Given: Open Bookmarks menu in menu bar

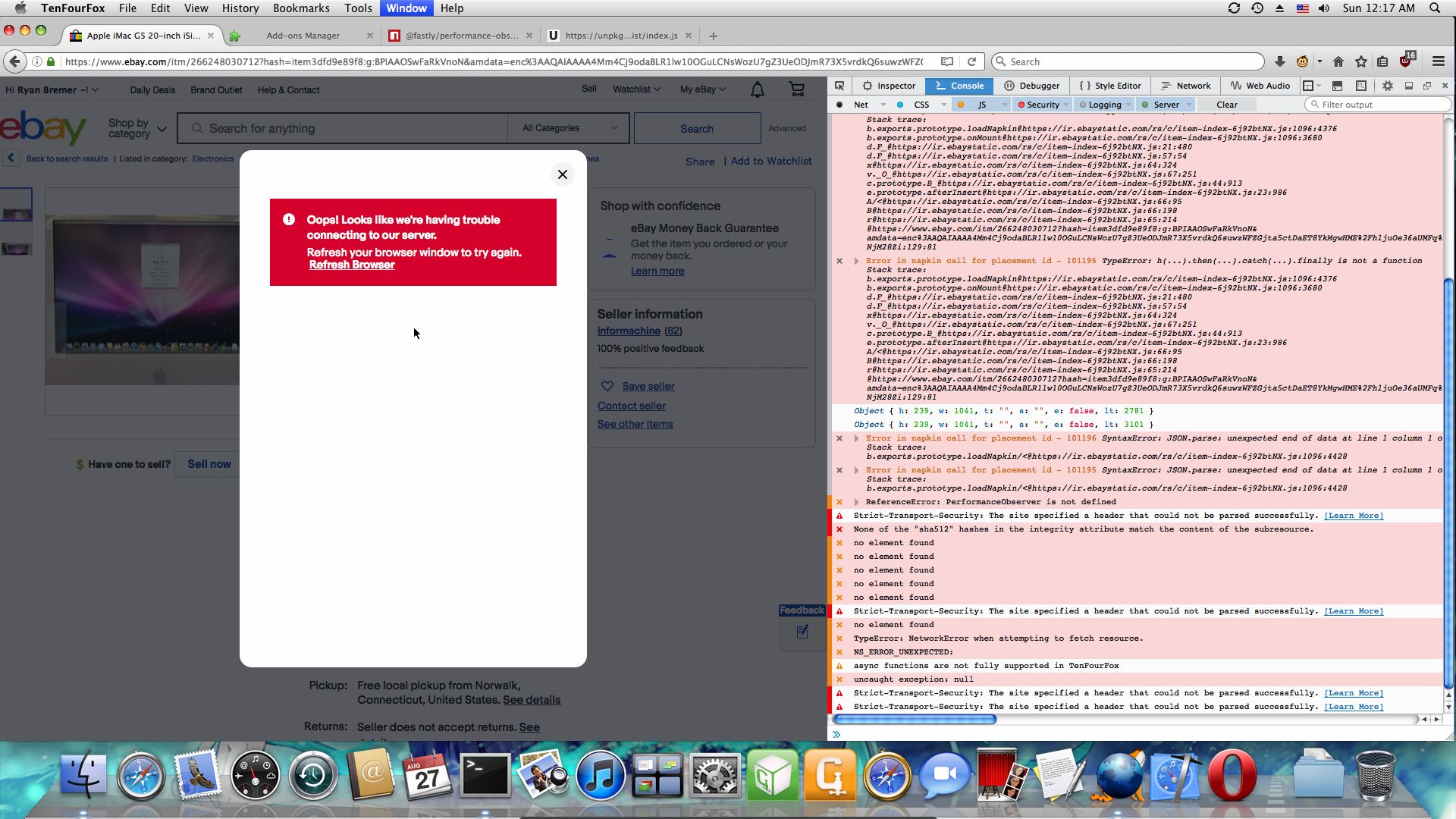Looking at the screenshot, I should [301, 8].
